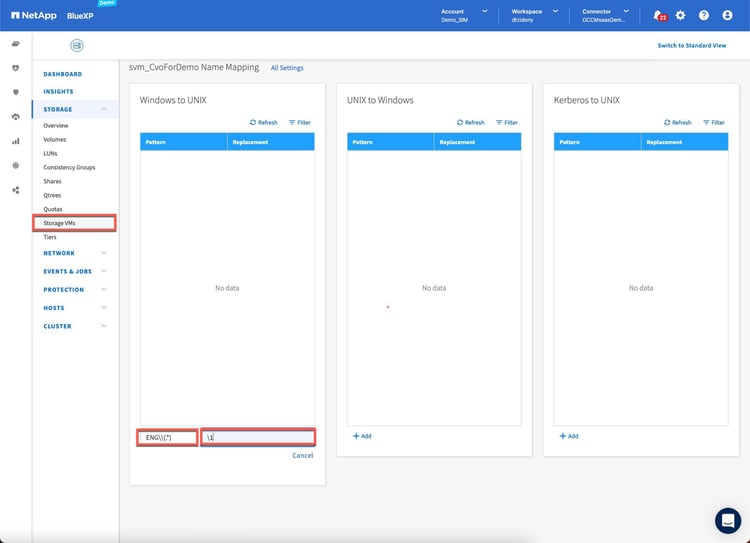Open the Volumes menu item
750x543 pixels.
click(56, 139)
